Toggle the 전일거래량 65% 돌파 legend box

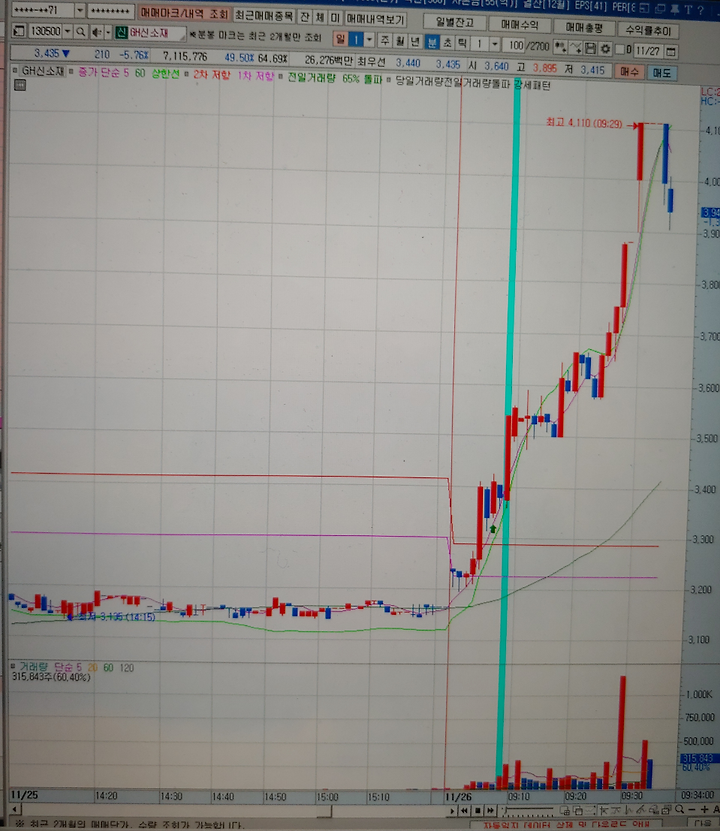(281, 77)
